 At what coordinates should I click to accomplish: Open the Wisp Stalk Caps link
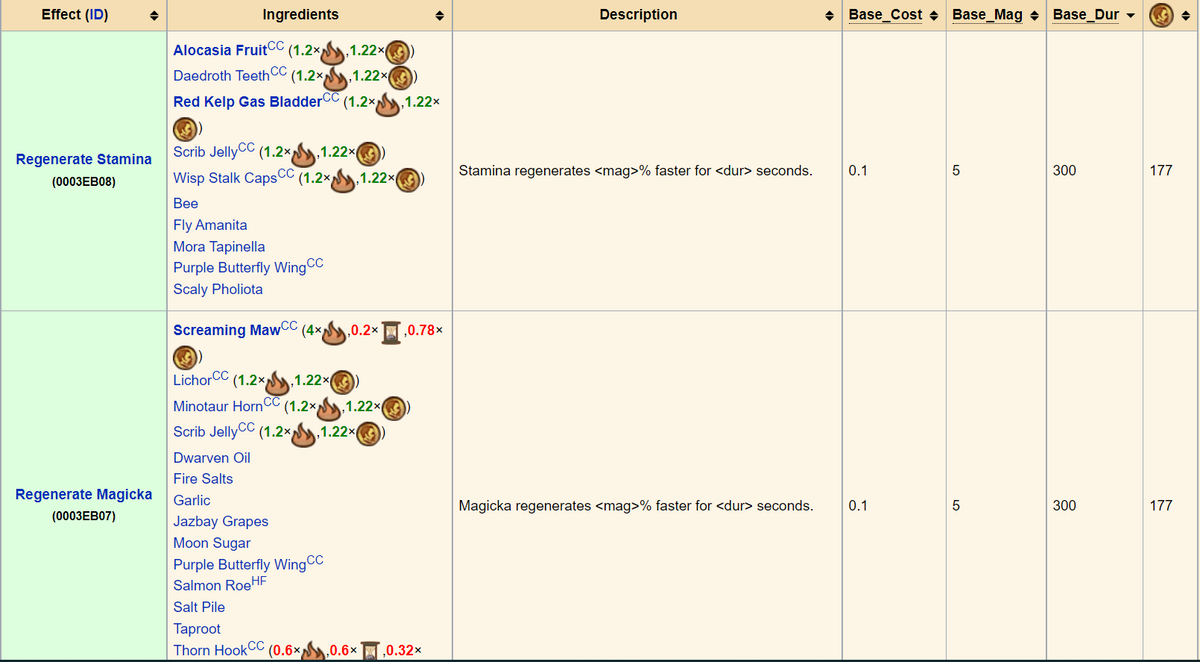coord(225,178)
